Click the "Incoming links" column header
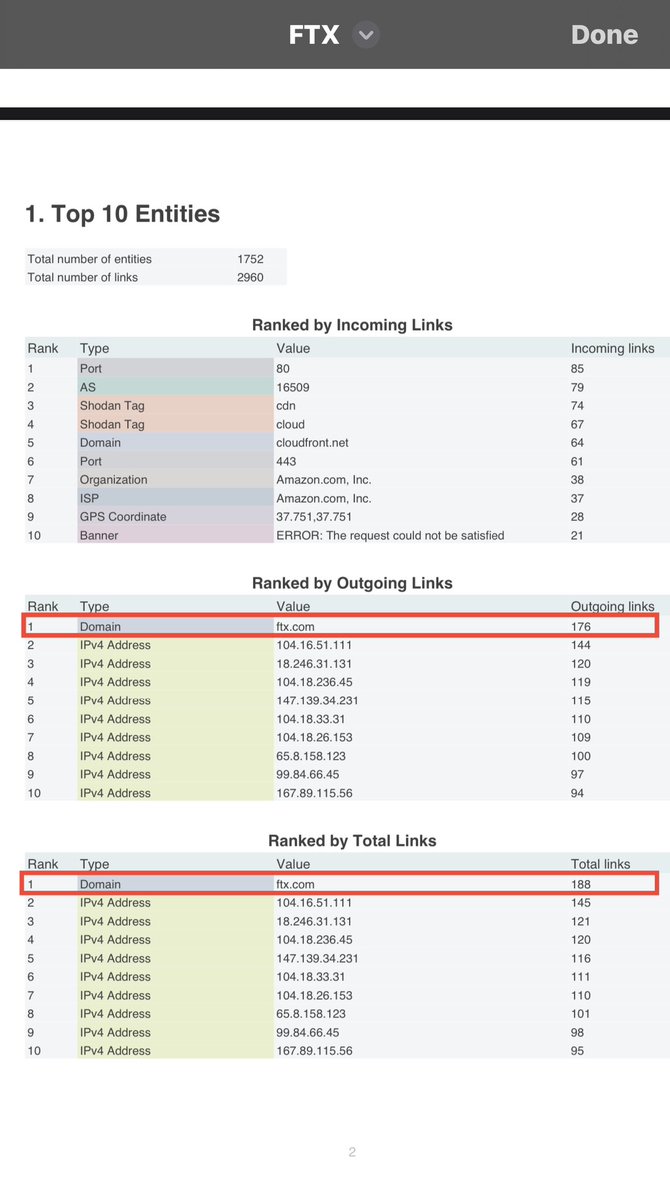 click(x=612, y=349)
